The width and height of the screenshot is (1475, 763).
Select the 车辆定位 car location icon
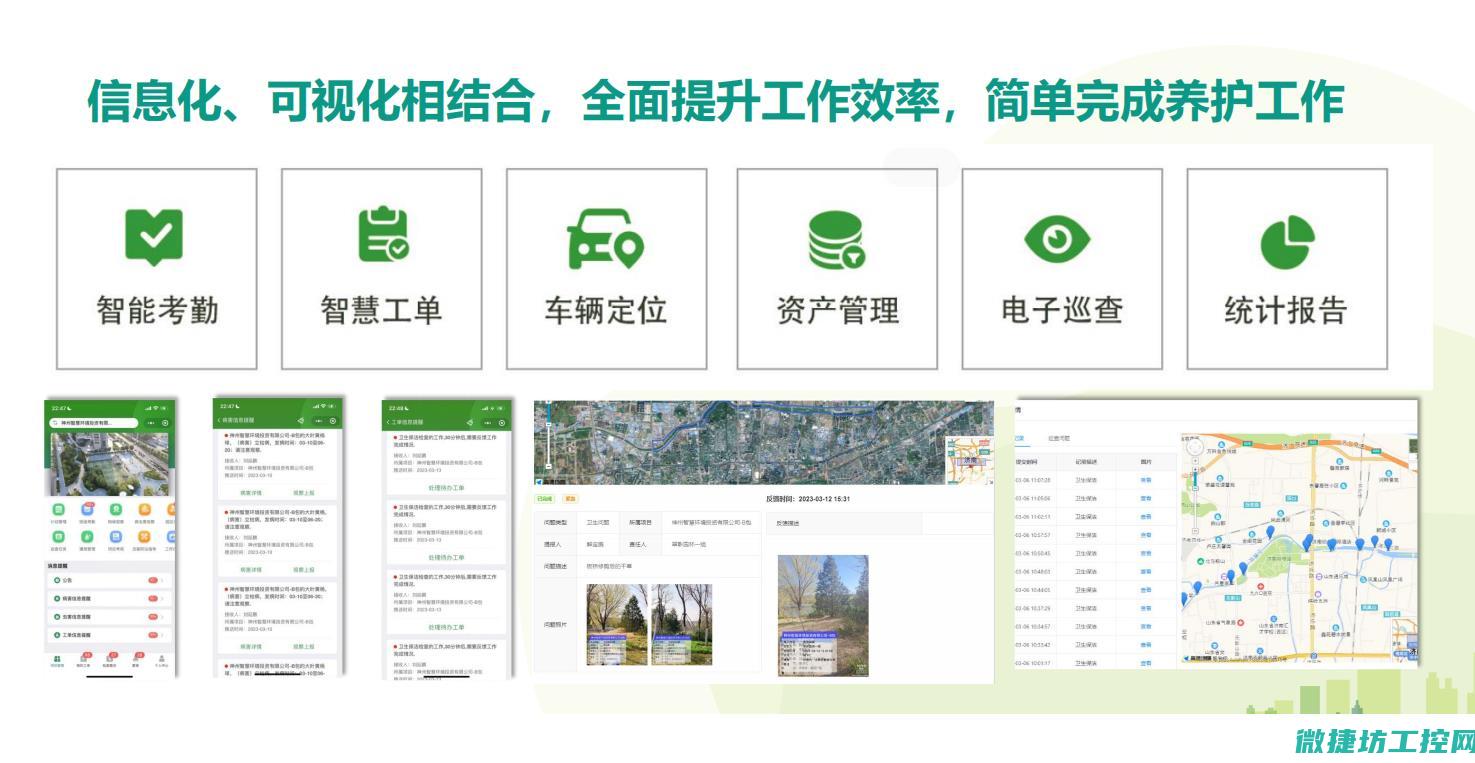(x=605, y=238)
